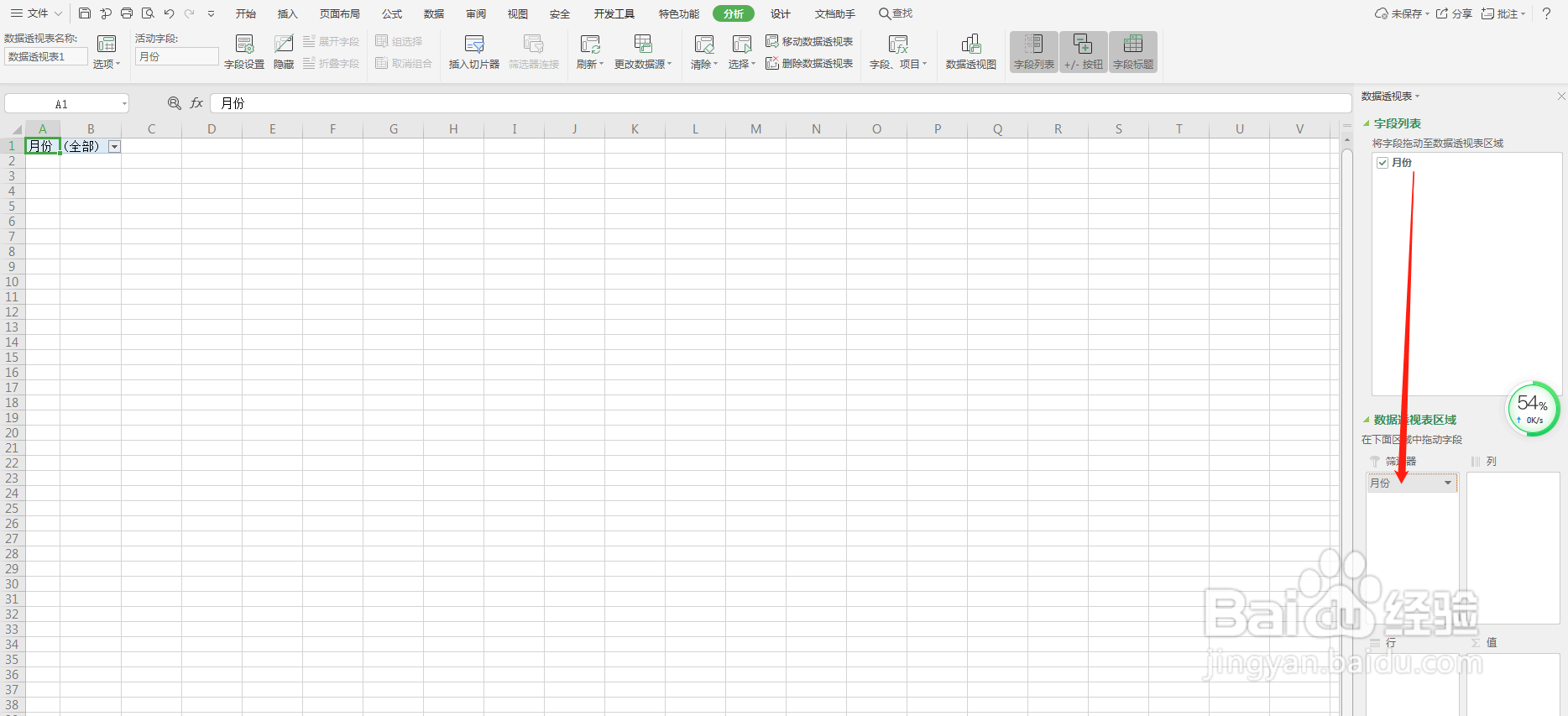Toggle the 字段列表 field list button

tap(1034, 52)
